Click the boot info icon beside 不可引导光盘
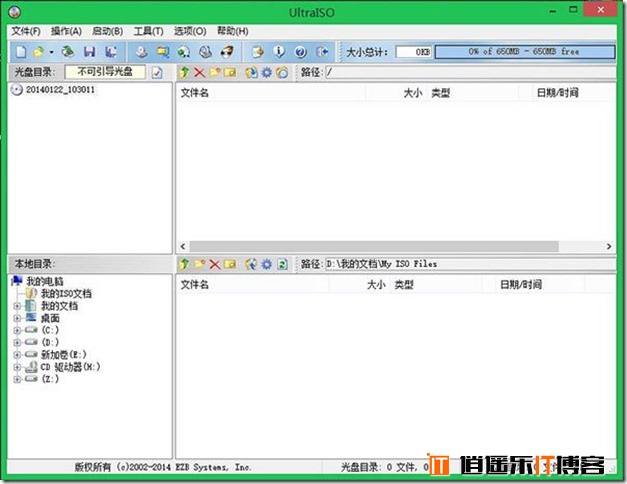Image resolution: width=627 pixels, height=484 pixels. [157, 72]
